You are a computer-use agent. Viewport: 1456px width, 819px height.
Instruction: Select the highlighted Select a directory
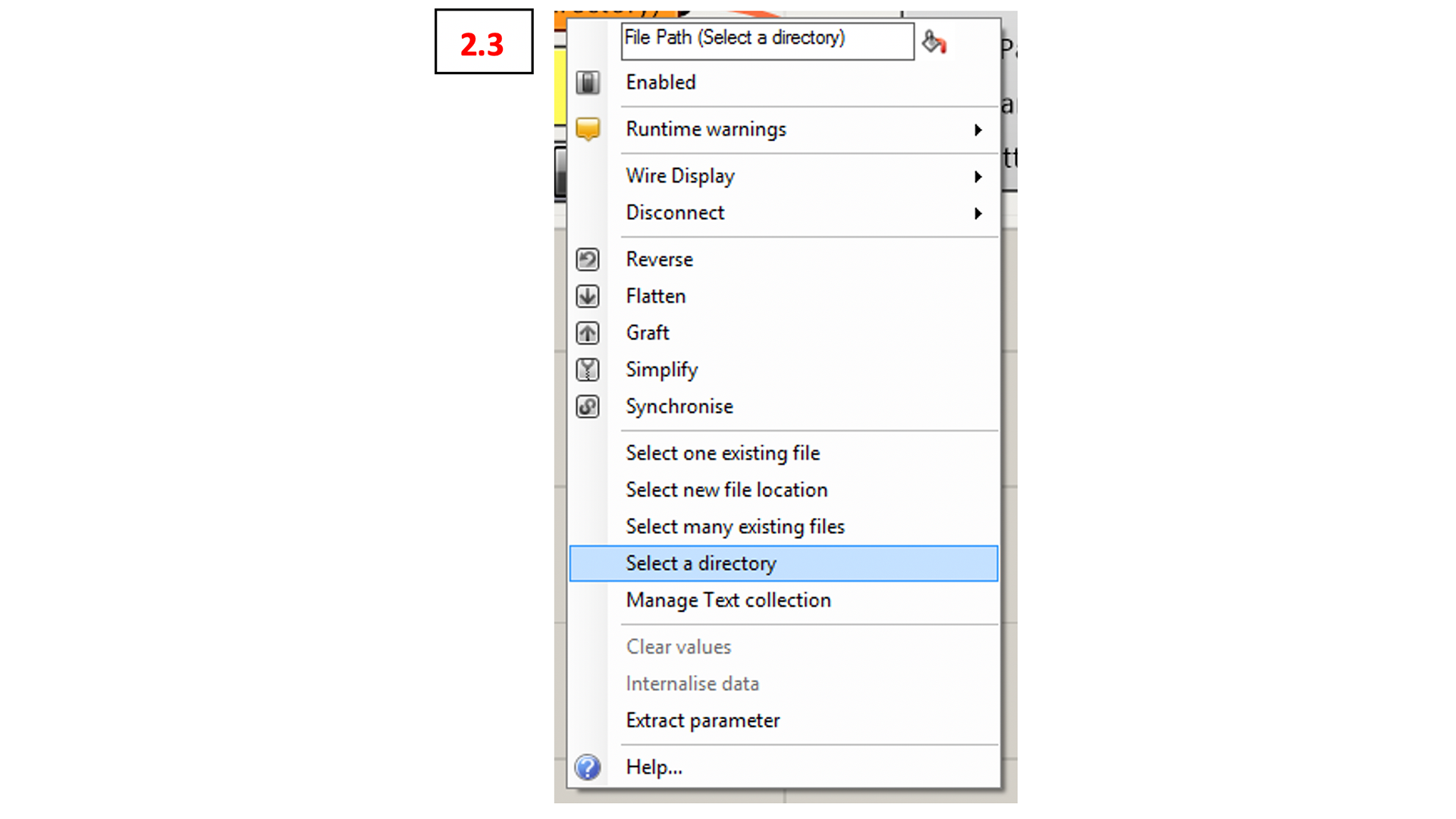pos(783,562)
